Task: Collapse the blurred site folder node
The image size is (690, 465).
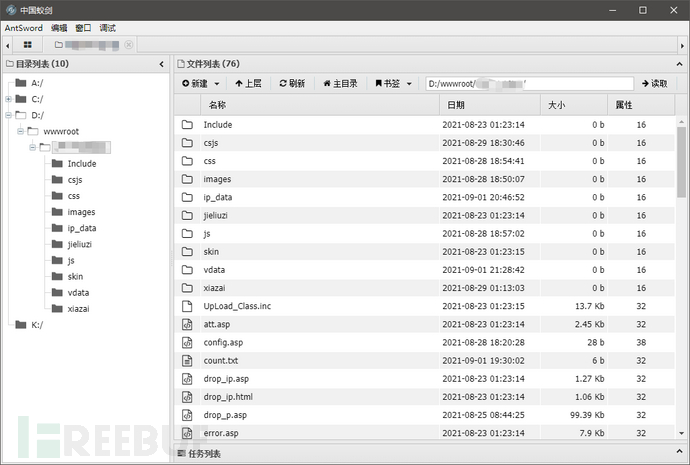Action: (33, 147)
